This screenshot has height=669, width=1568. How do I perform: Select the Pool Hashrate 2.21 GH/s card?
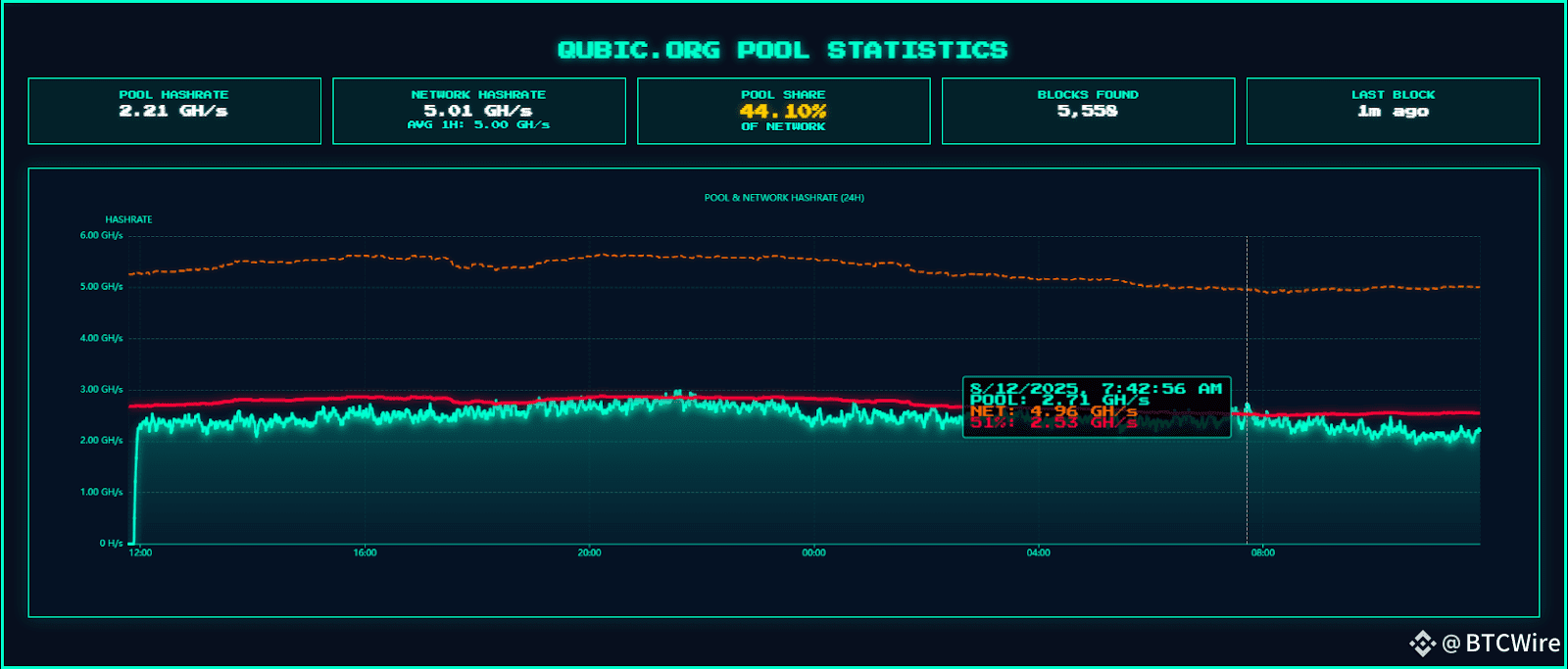click(174, 111)
